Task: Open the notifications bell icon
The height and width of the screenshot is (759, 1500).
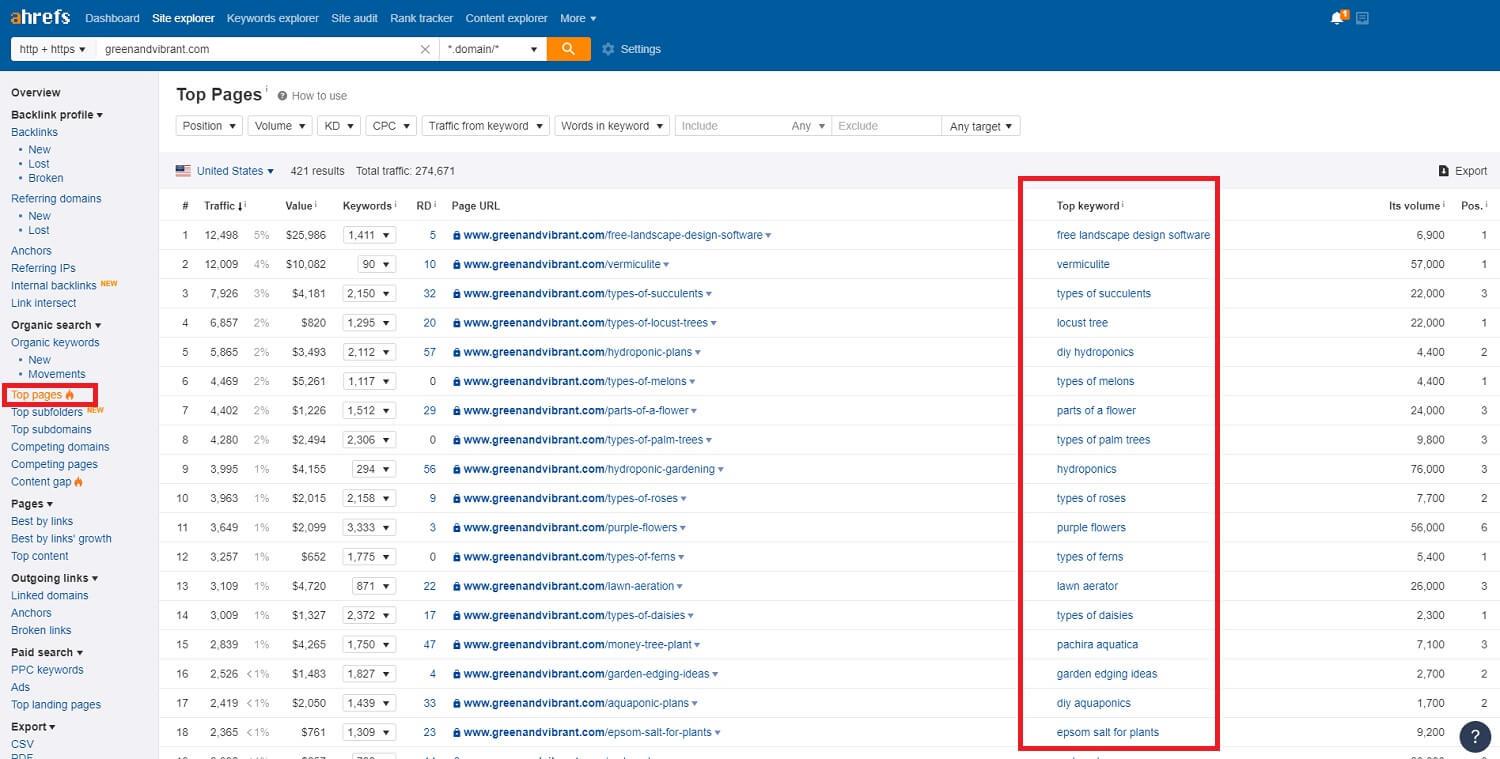Action: coord(1337,18)
